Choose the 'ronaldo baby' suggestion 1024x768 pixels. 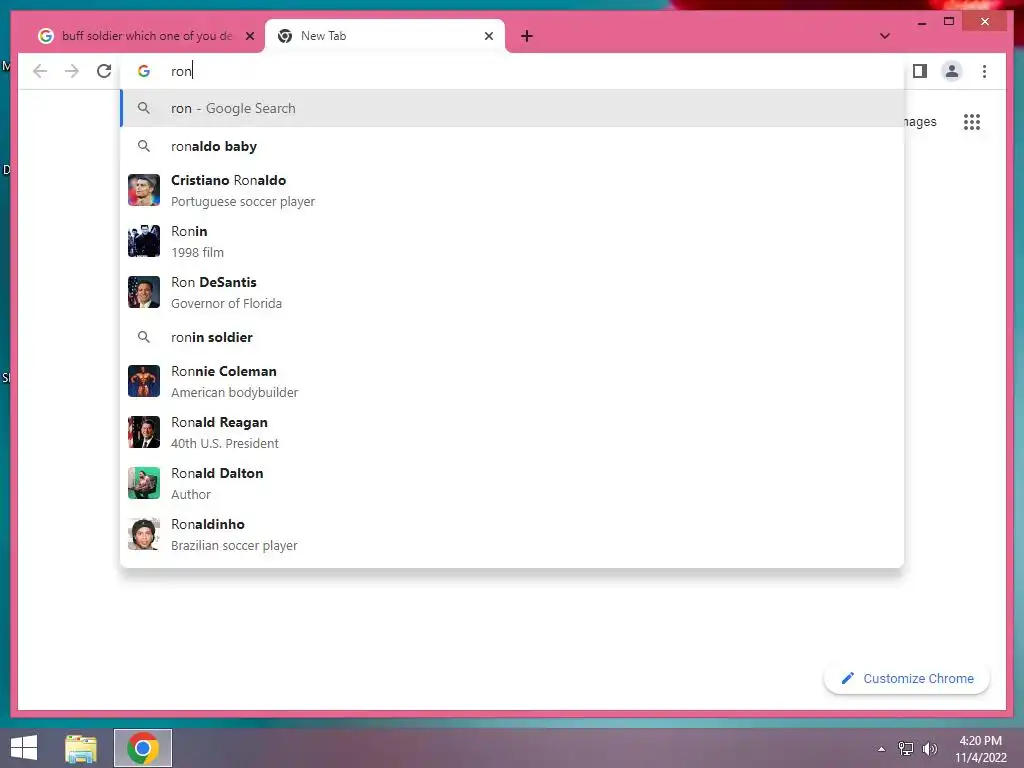[x=512, y=146]
